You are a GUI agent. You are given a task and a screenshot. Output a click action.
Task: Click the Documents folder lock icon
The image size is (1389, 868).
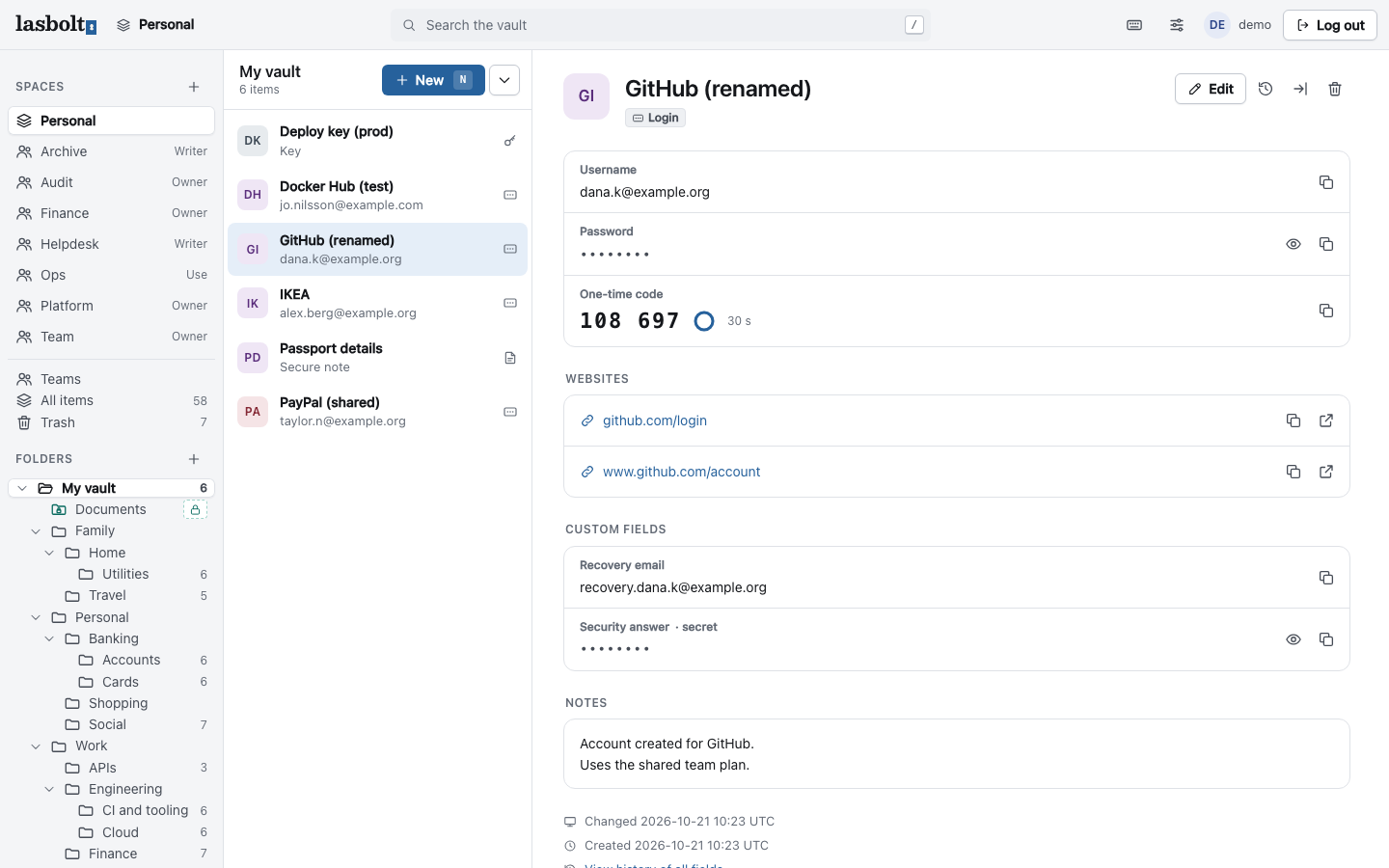[x=195, y=509]
